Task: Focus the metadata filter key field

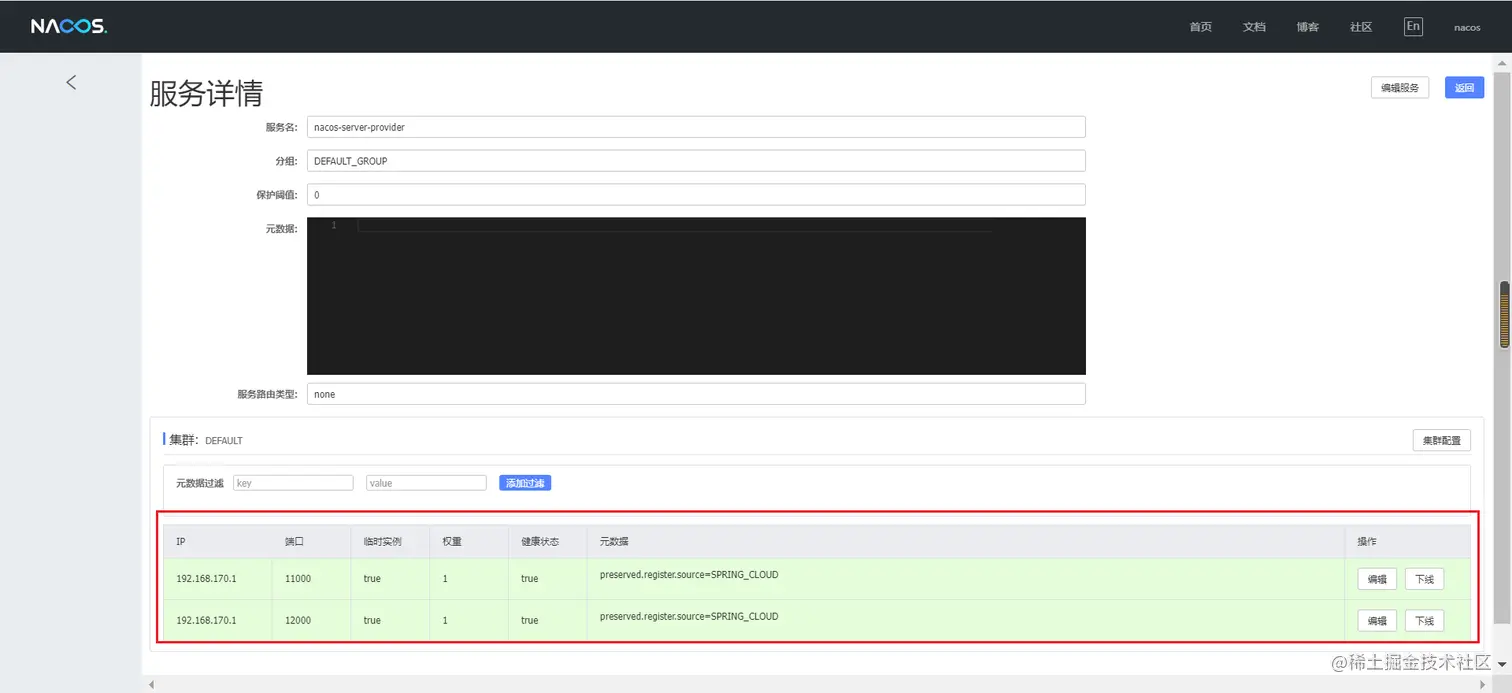Action: [293, 483]
